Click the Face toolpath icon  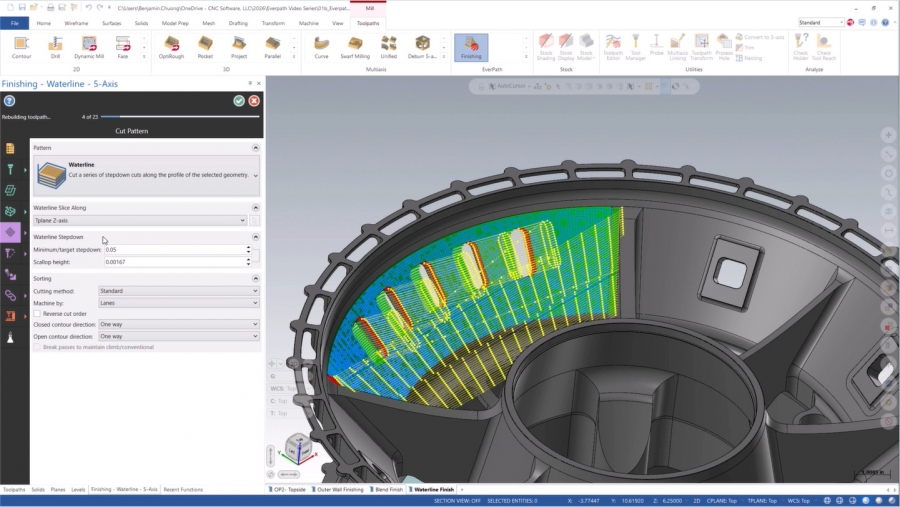click(x=123, y=47)
